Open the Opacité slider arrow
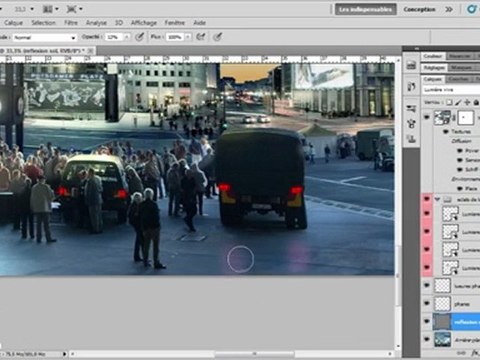The height and width of the screenshot is (360, 480). click(x=127, y=37)
